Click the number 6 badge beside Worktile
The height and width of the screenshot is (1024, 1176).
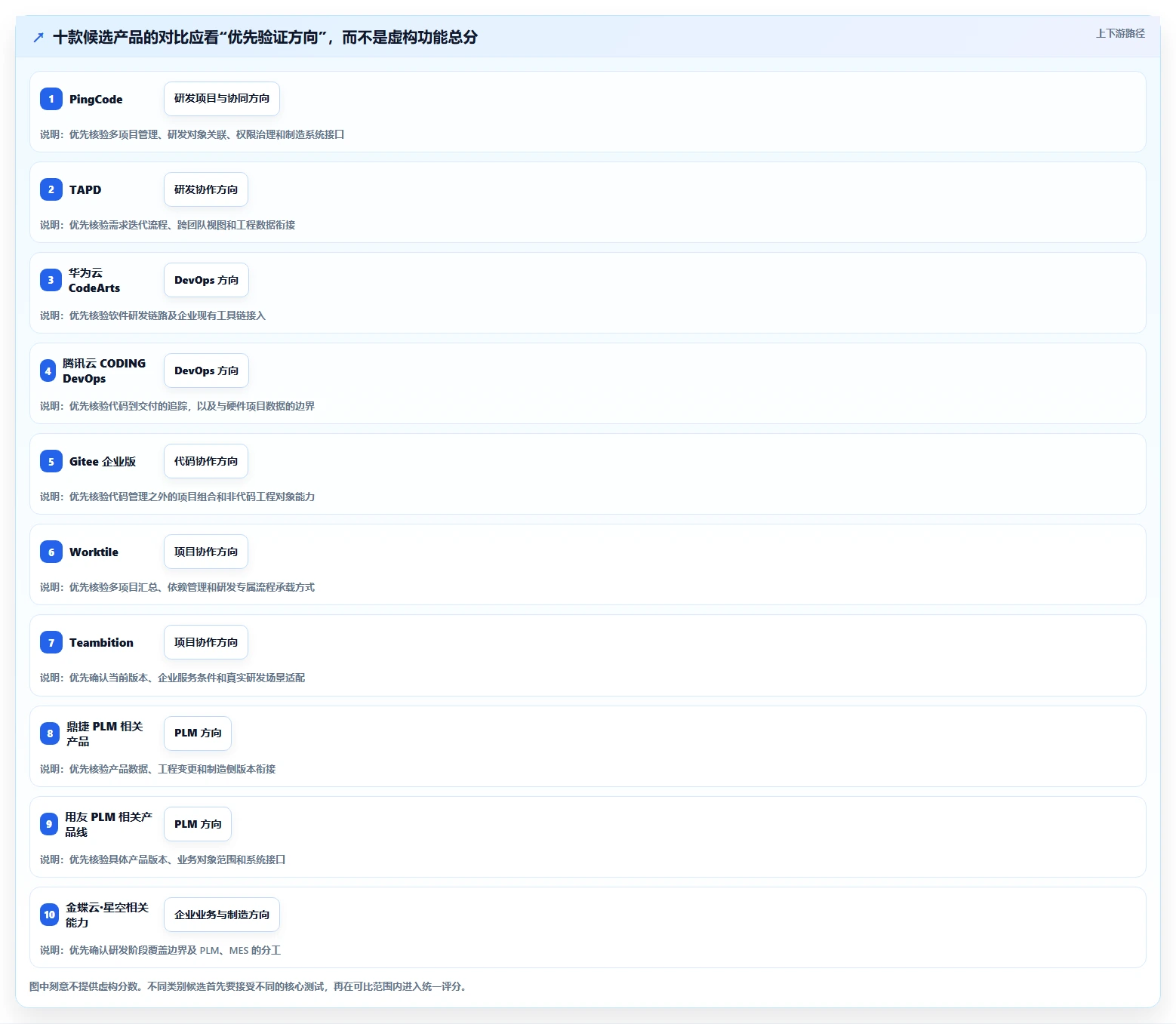tap(51, 552)
